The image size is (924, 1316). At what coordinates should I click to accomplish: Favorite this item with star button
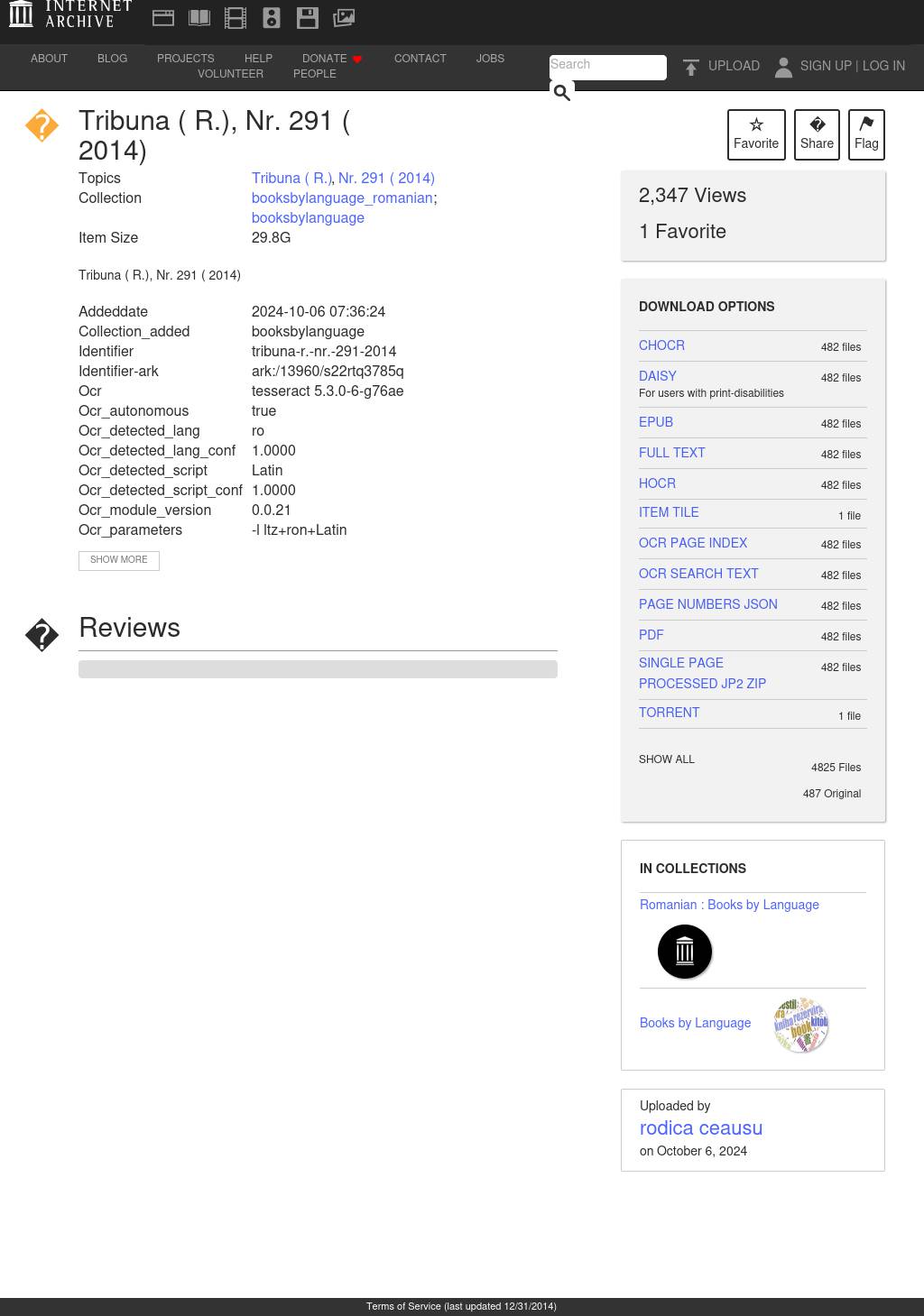756,134
